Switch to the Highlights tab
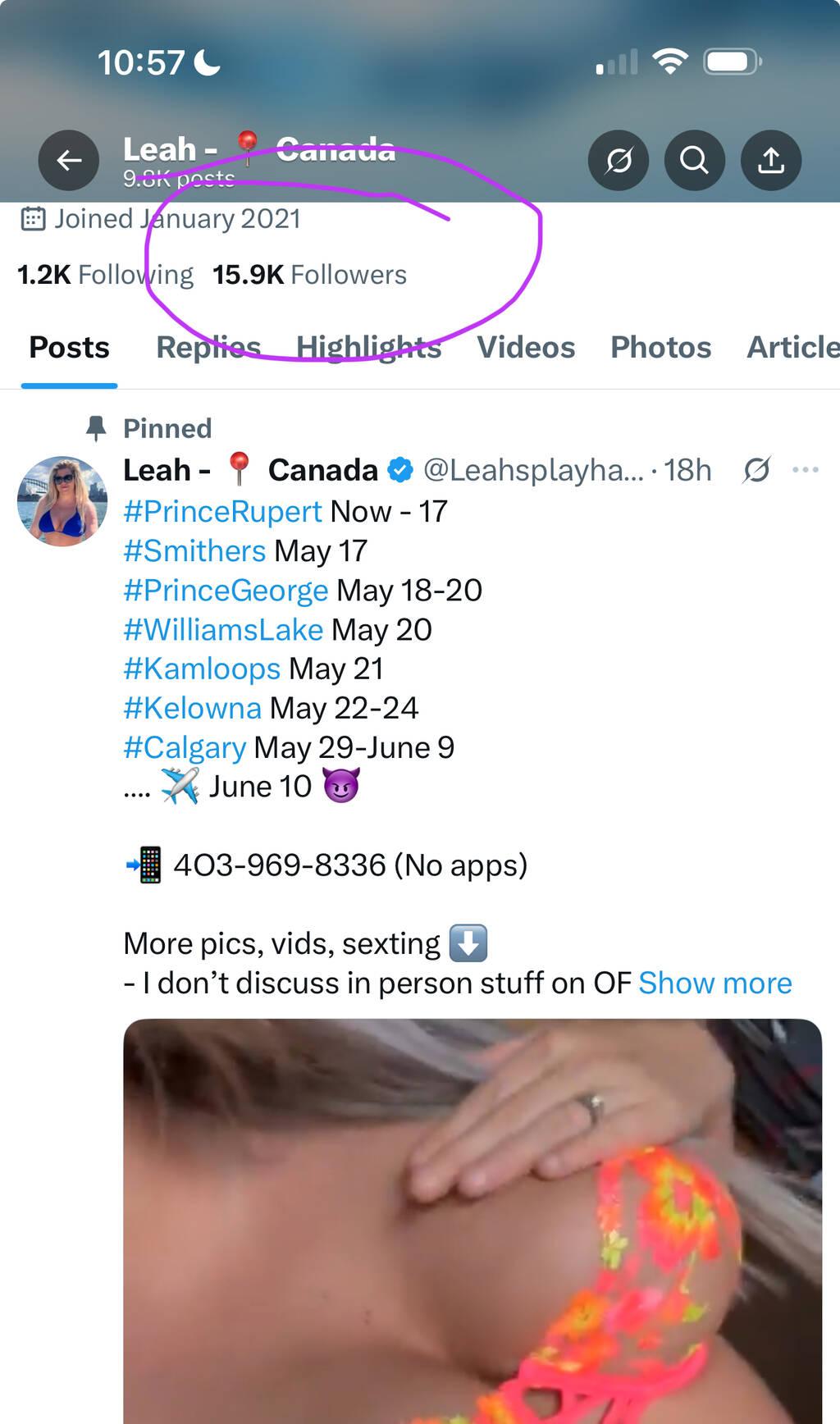Image resolution: width=840 pixels, height=1424 pixels. pos(368,347)
